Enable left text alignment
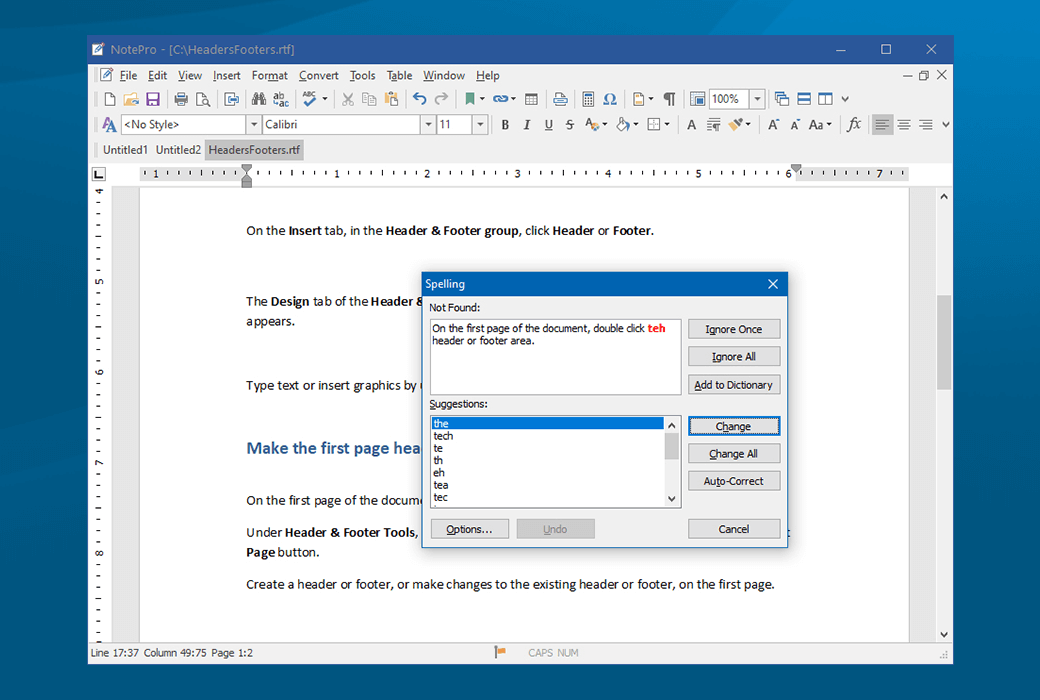This screenshot has width=1040, height=700. coord(882,125)
